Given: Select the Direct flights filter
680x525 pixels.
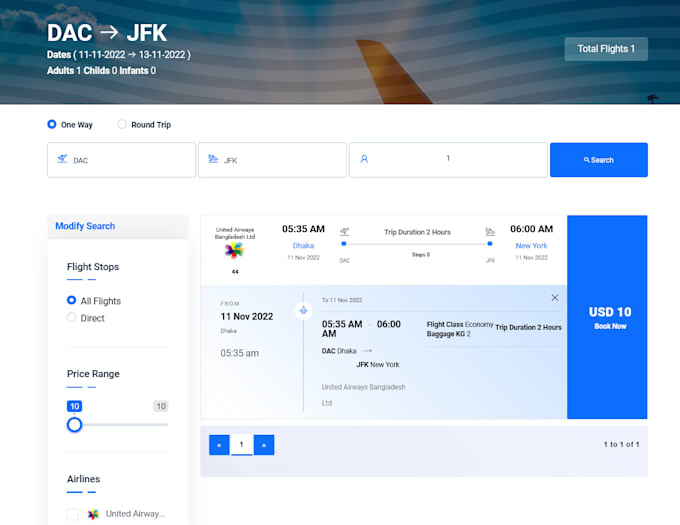Looking at the screenshot, I should 71,317.
